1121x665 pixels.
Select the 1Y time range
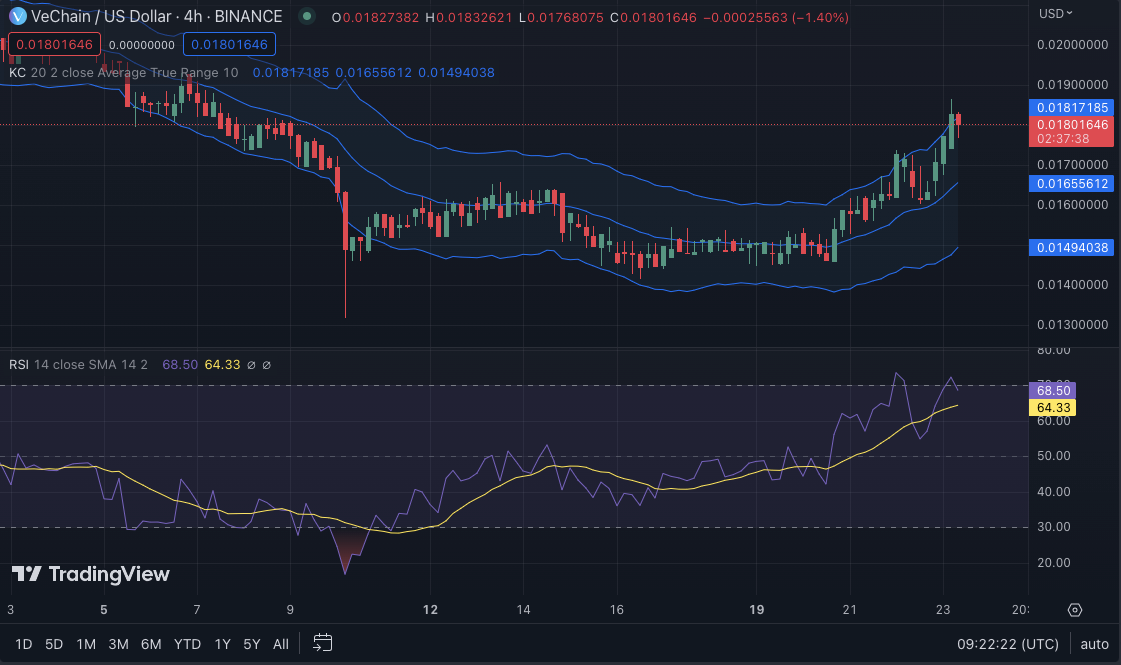[x=222, y=644]
